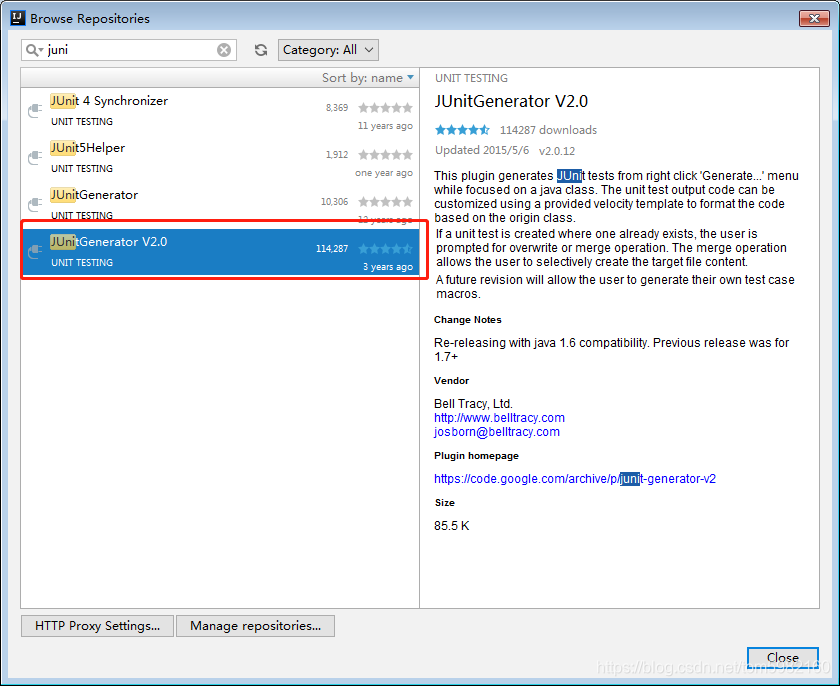Click window close X in title bar

pos(814,18)
